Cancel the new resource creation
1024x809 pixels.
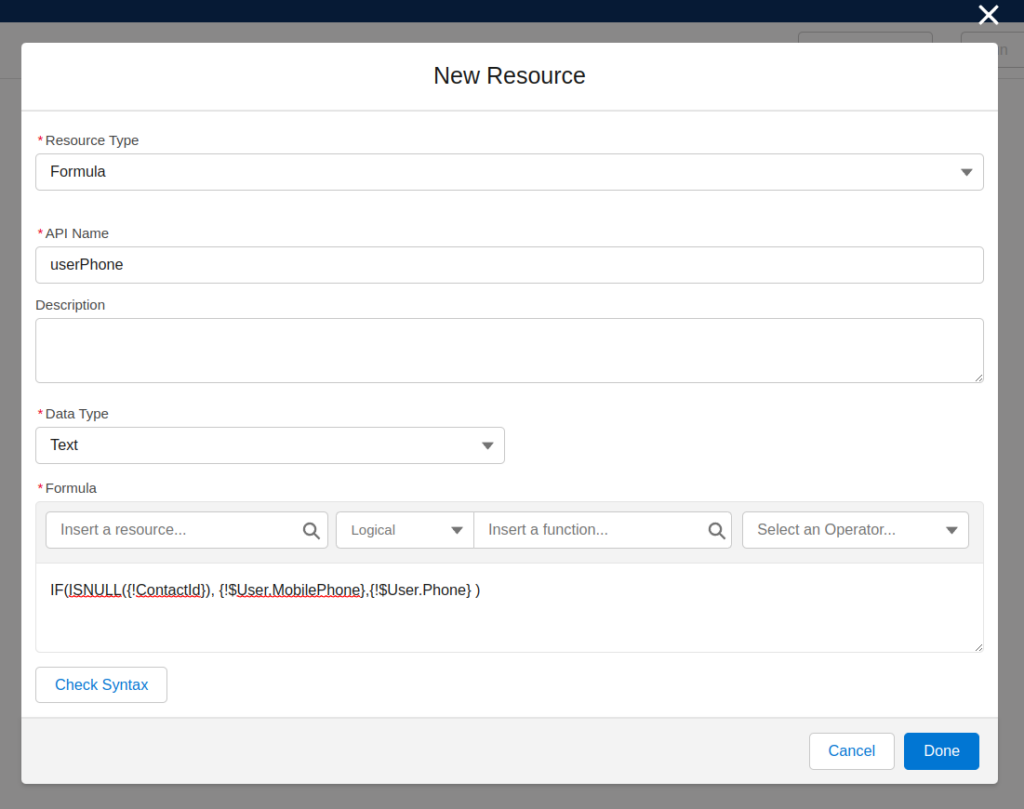(x=851, y=751)
